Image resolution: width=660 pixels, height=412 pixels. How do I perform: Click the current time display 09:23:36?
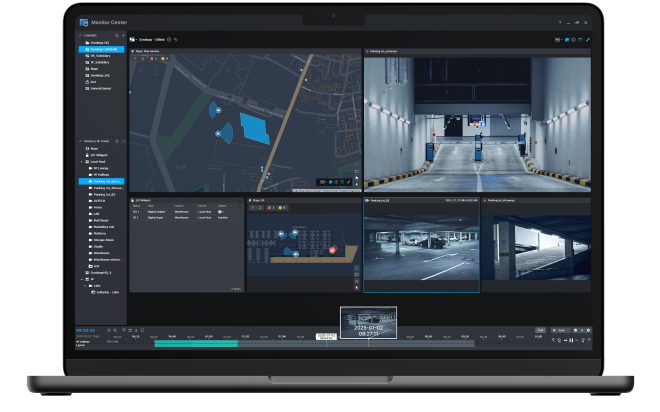[85, 331]
